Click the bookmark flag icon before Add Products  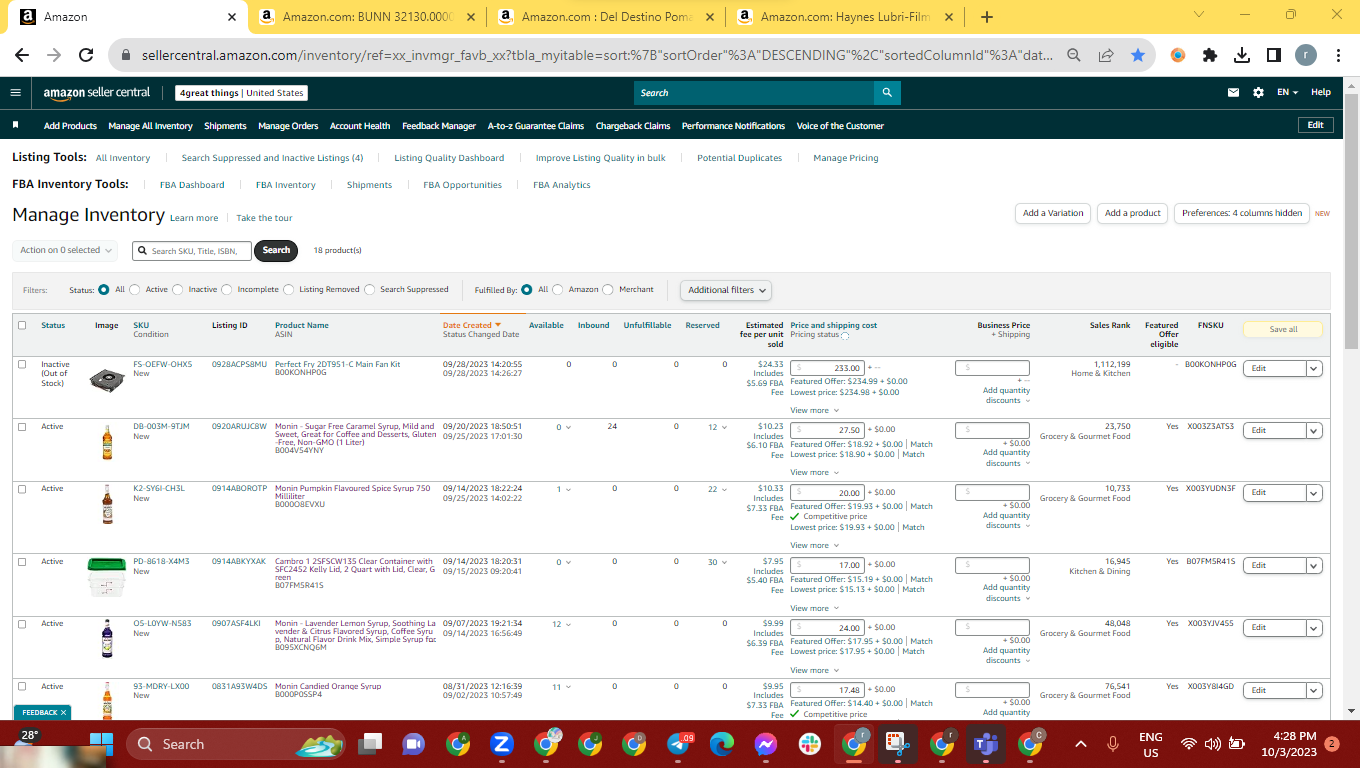(16, 126)
